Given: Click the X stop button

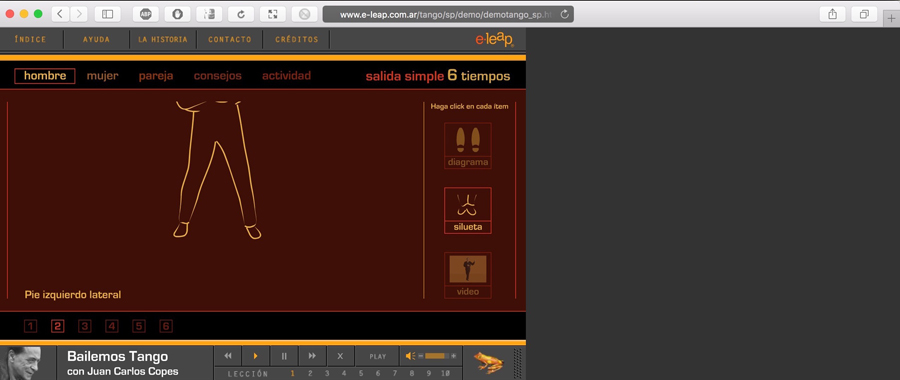Looking at the screenshot, I should (340, 356).
